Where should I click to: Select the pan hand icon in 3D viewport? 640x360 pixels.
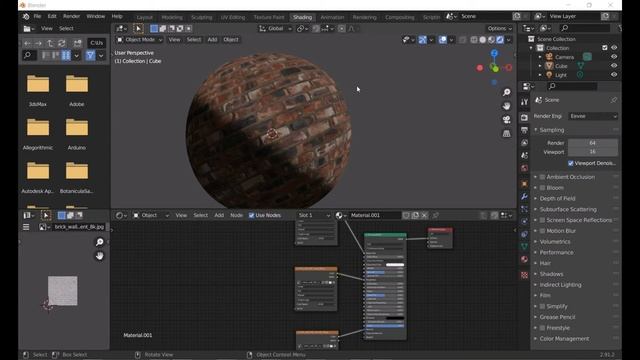click(x=507, y=106)
